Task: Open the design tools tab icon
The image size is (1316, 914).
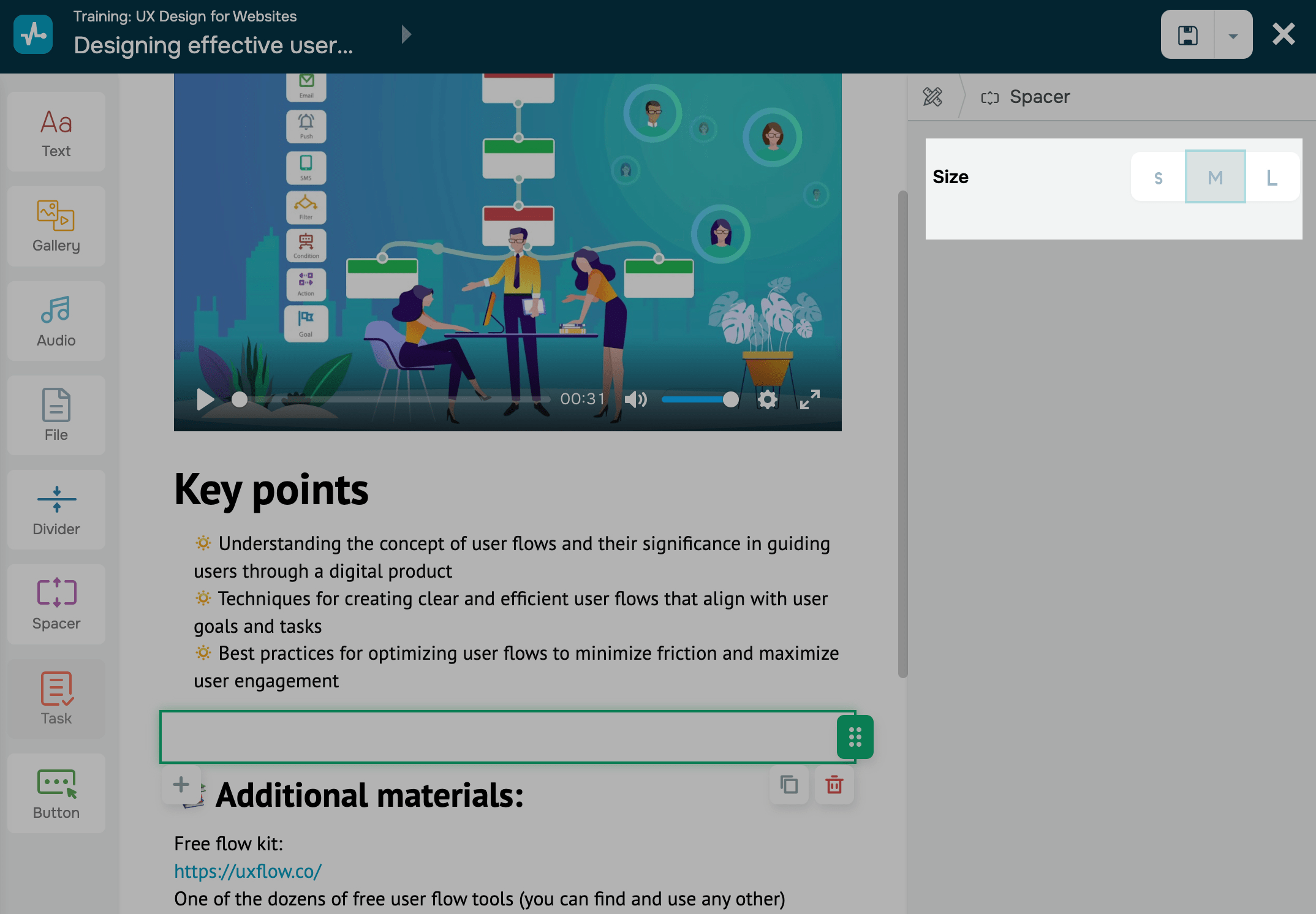Action: point(932,97)
